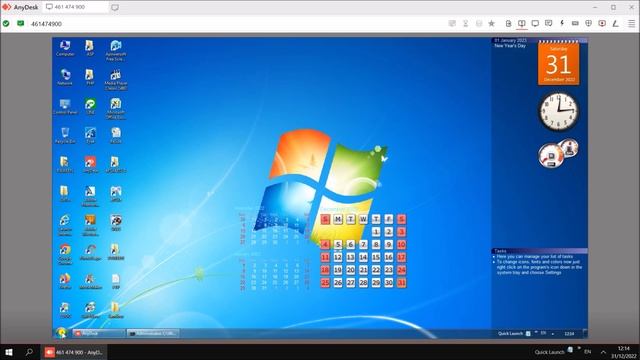Click the remote Windows 7 Start orb
640x360 pixels.
coord(61,333)
